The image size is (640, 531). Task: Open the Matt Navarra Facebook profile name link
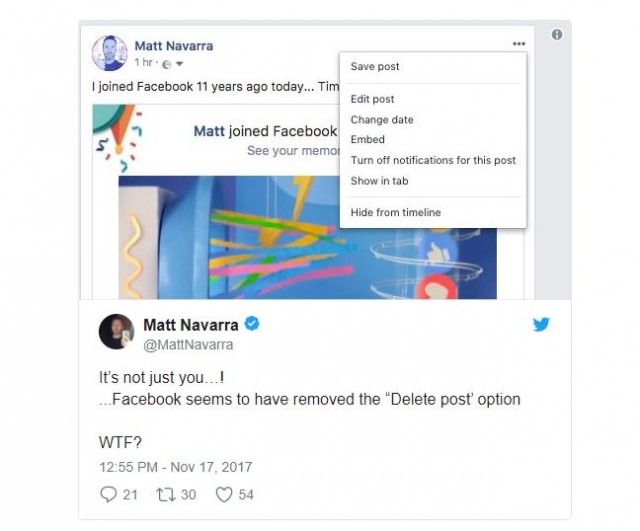pyautogui.click(x=174, y=46)
